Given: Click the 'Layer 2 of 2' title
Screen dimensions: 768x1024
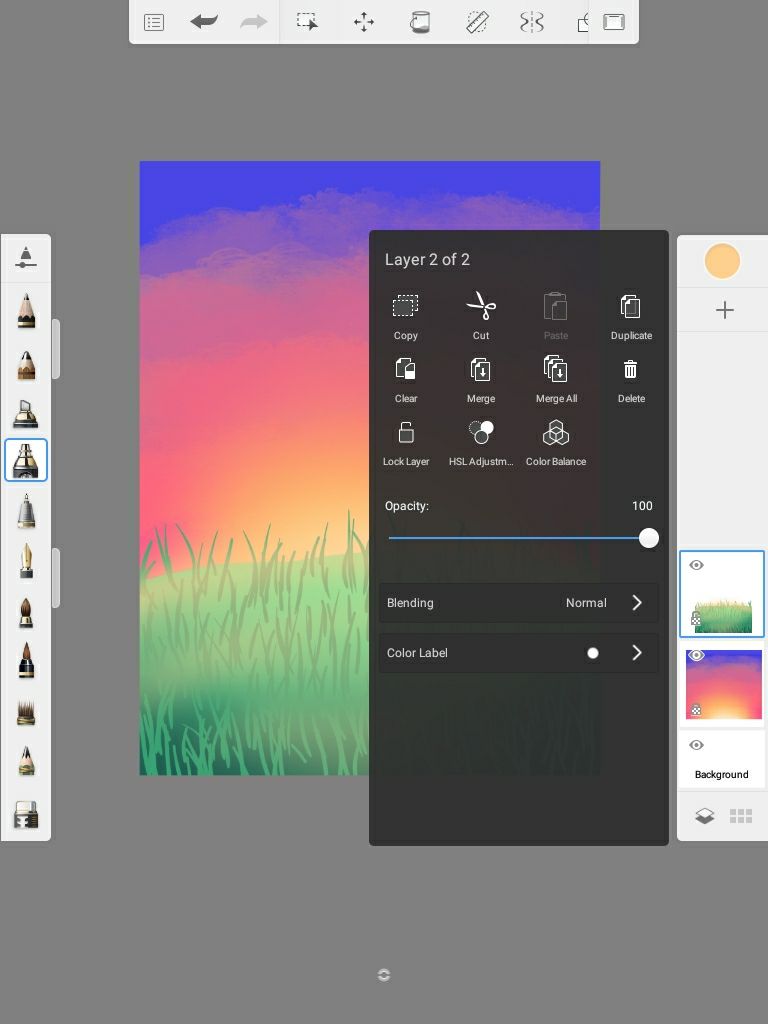Looking at the screenshot, I should pos(427,259).
